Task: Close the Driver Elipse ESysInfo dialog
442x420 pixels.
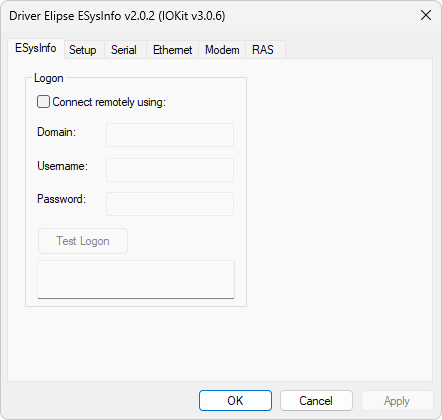Action: coord(426,15)
